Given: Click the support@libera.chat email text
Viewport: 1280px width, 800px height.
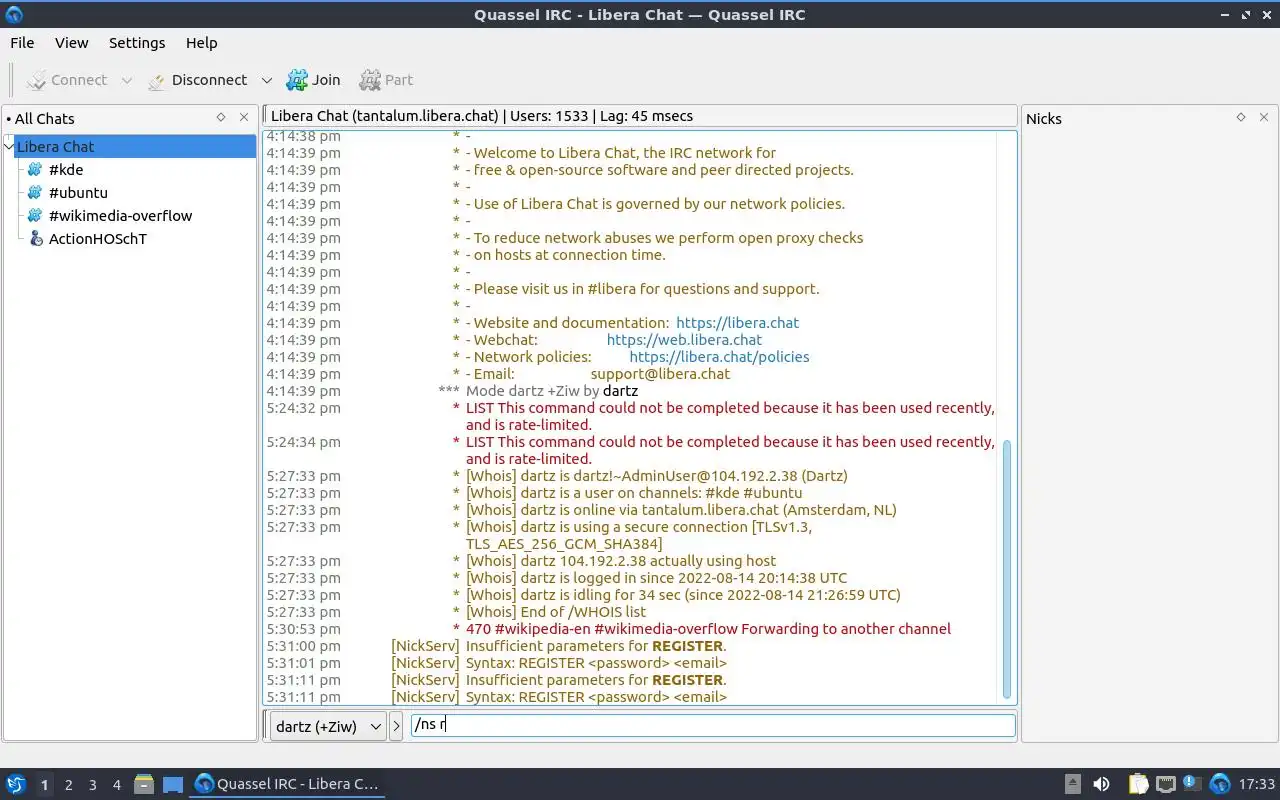Looking at the screenshot, I should click(660, 374).
